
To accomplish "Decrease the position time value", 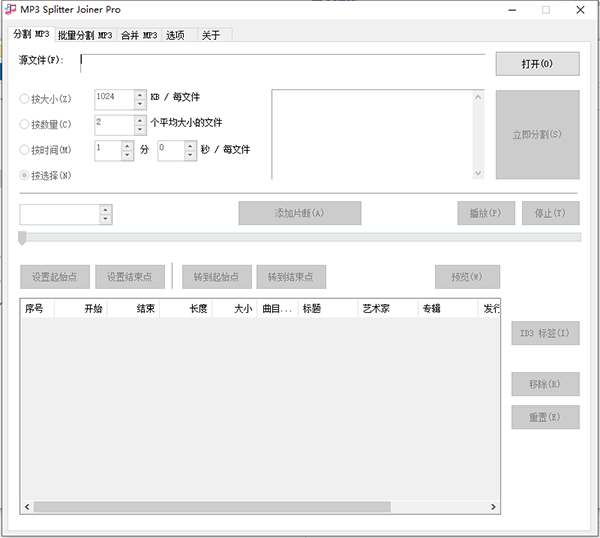I will 106,219.
